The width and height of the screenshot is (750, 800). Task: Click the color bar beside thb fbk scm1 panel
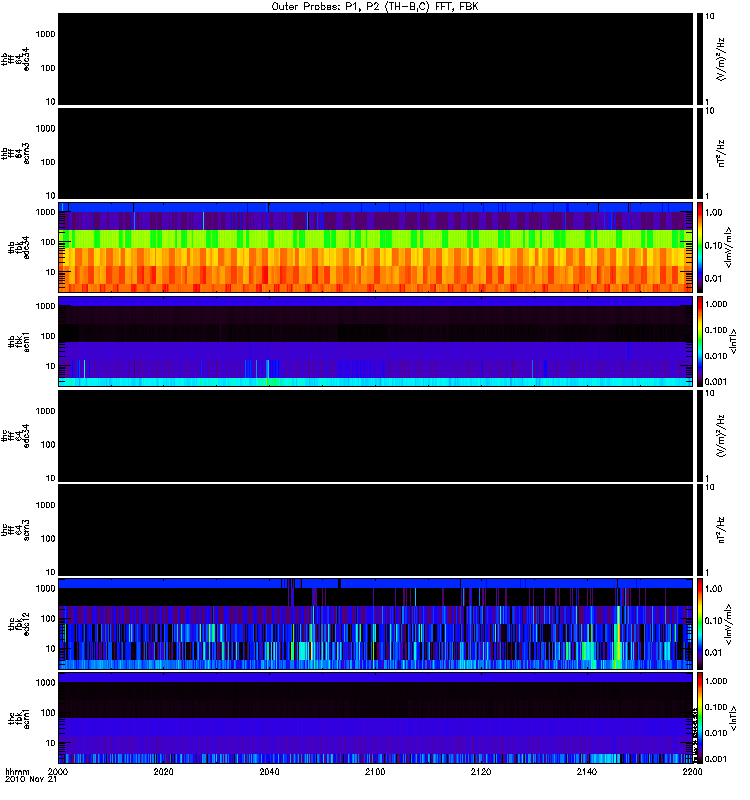point(700,341)
